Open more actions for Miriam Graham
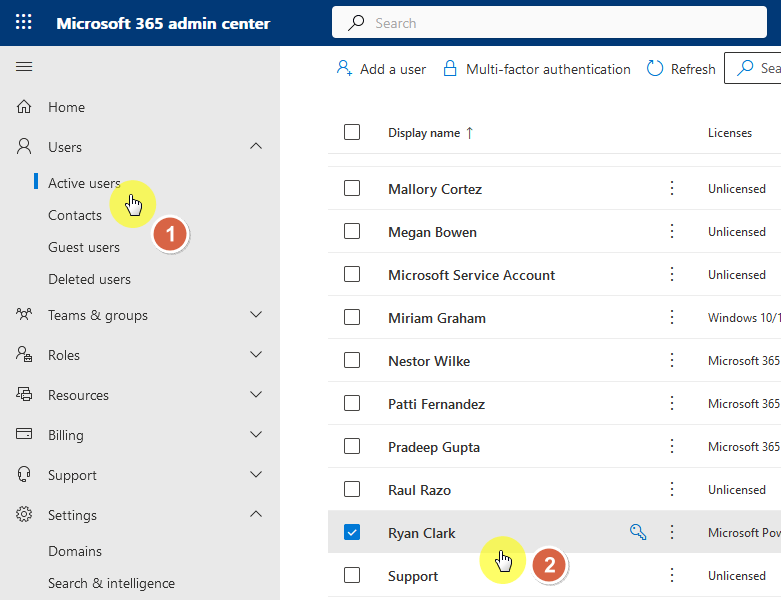 [x=672, y=317]
